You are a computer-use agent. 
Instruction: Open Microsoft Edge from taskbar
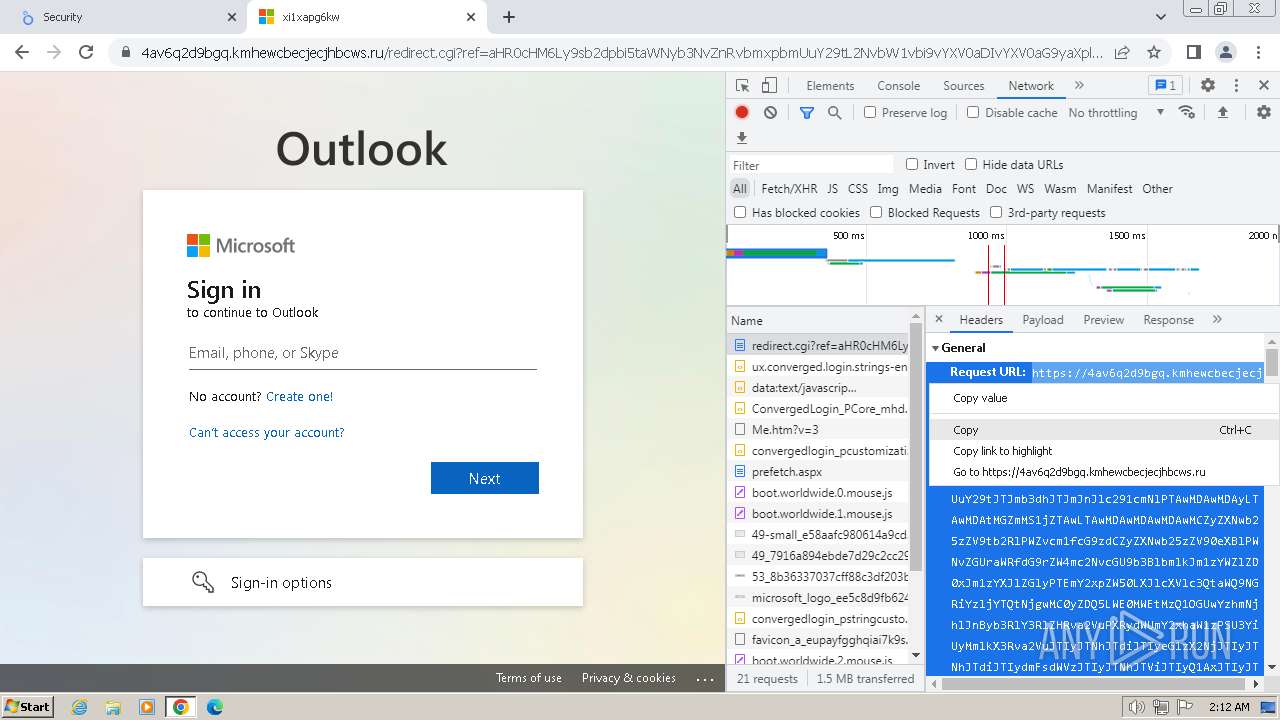pyautogui.click(x=214, y=707)
